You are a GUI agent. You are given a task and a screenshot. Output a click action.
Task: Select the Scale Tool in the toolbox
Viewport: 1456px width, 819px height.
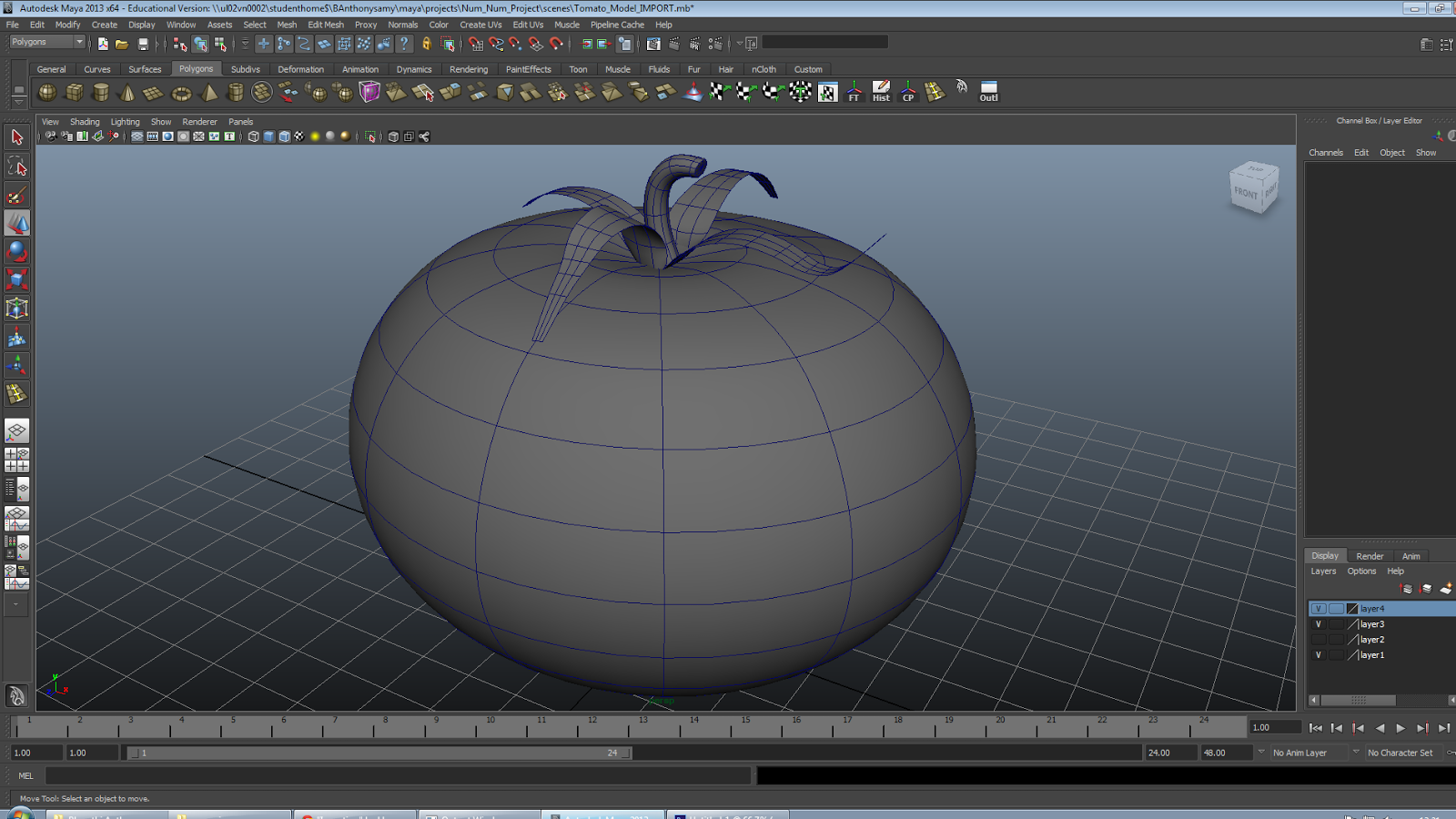click(16, 279)
